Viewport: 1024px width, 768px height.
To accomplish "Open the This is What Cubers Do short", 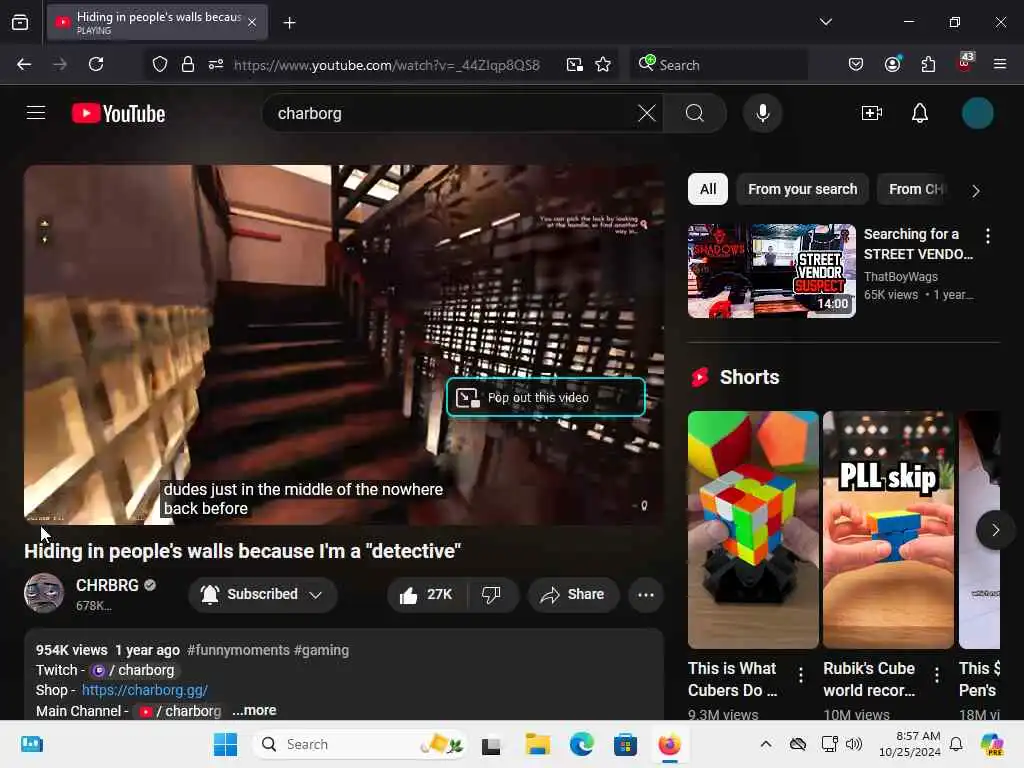I will click(x=753, y=529).
